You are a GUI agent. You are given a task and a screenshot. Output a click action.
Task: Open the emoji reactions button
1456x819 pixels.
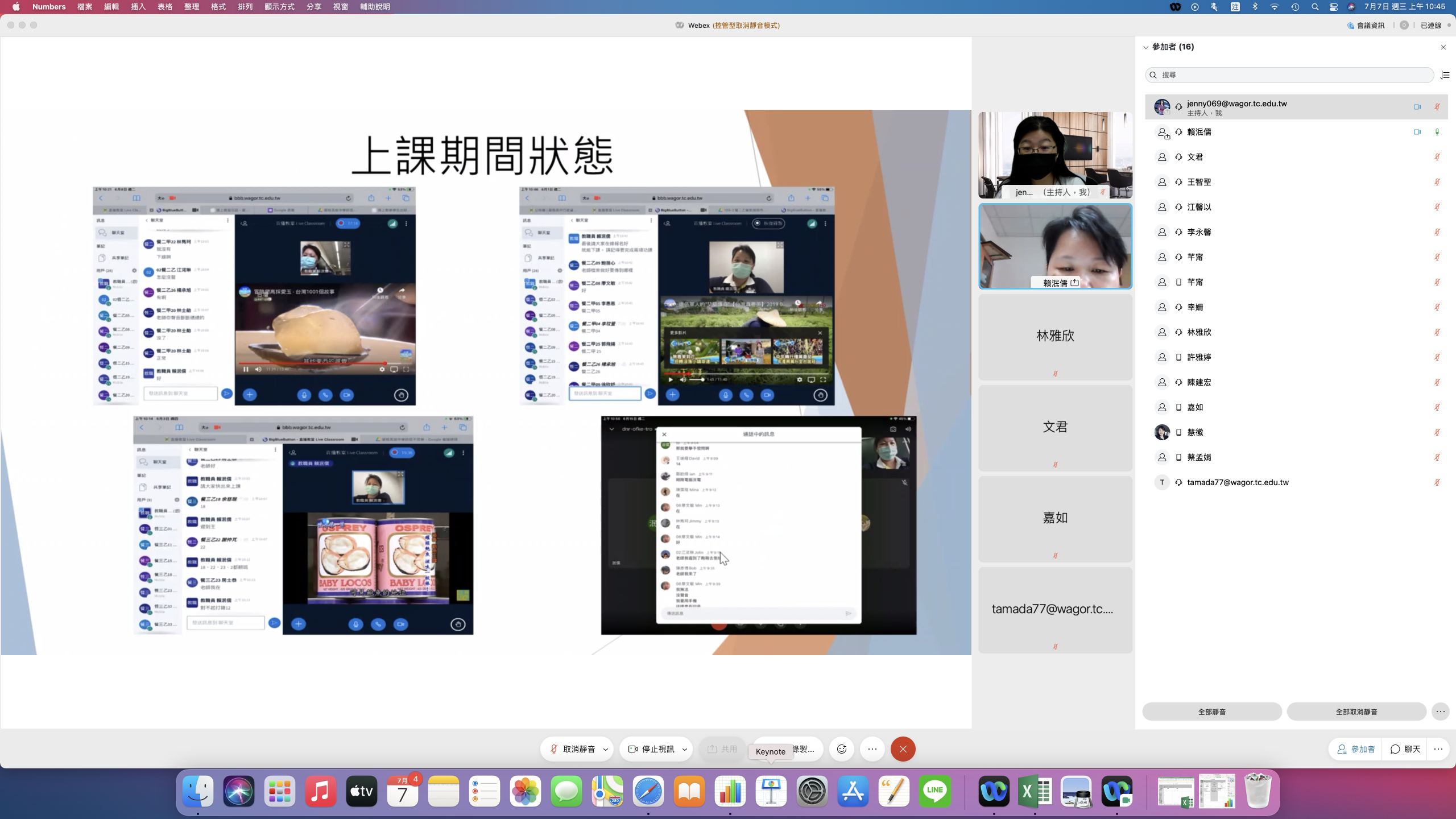842,749
